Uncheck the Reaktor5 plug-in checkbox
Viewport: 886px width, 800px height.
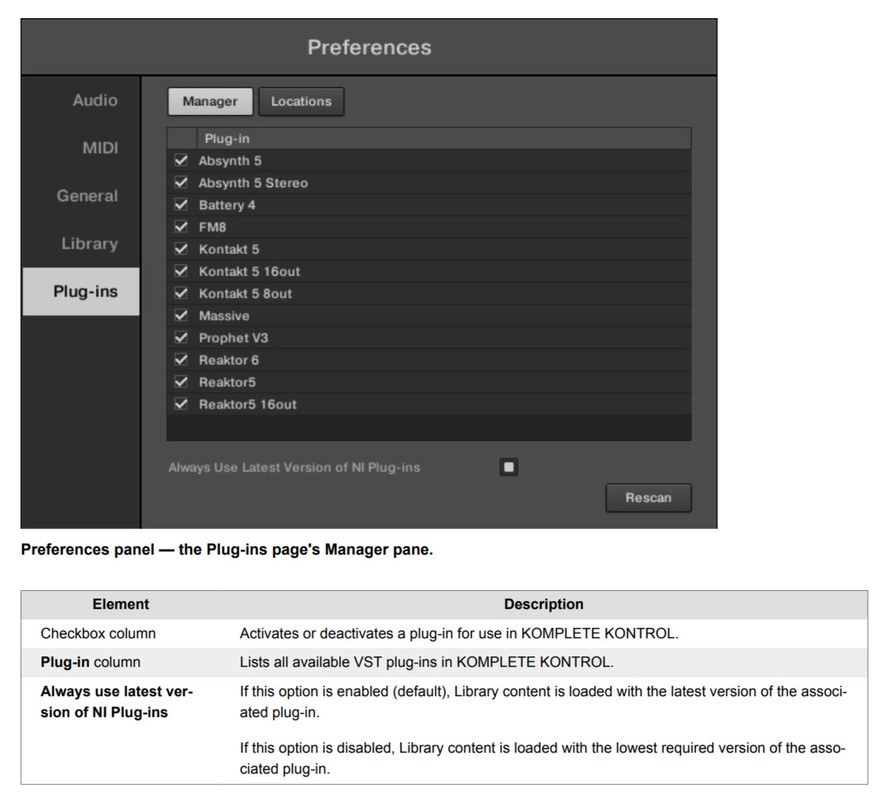tap(181, 382)
